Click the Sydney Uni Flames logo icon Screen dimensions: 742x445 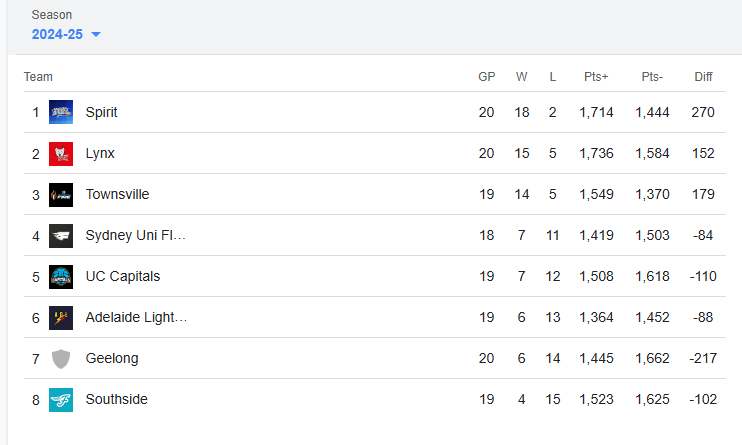(61, 236)
